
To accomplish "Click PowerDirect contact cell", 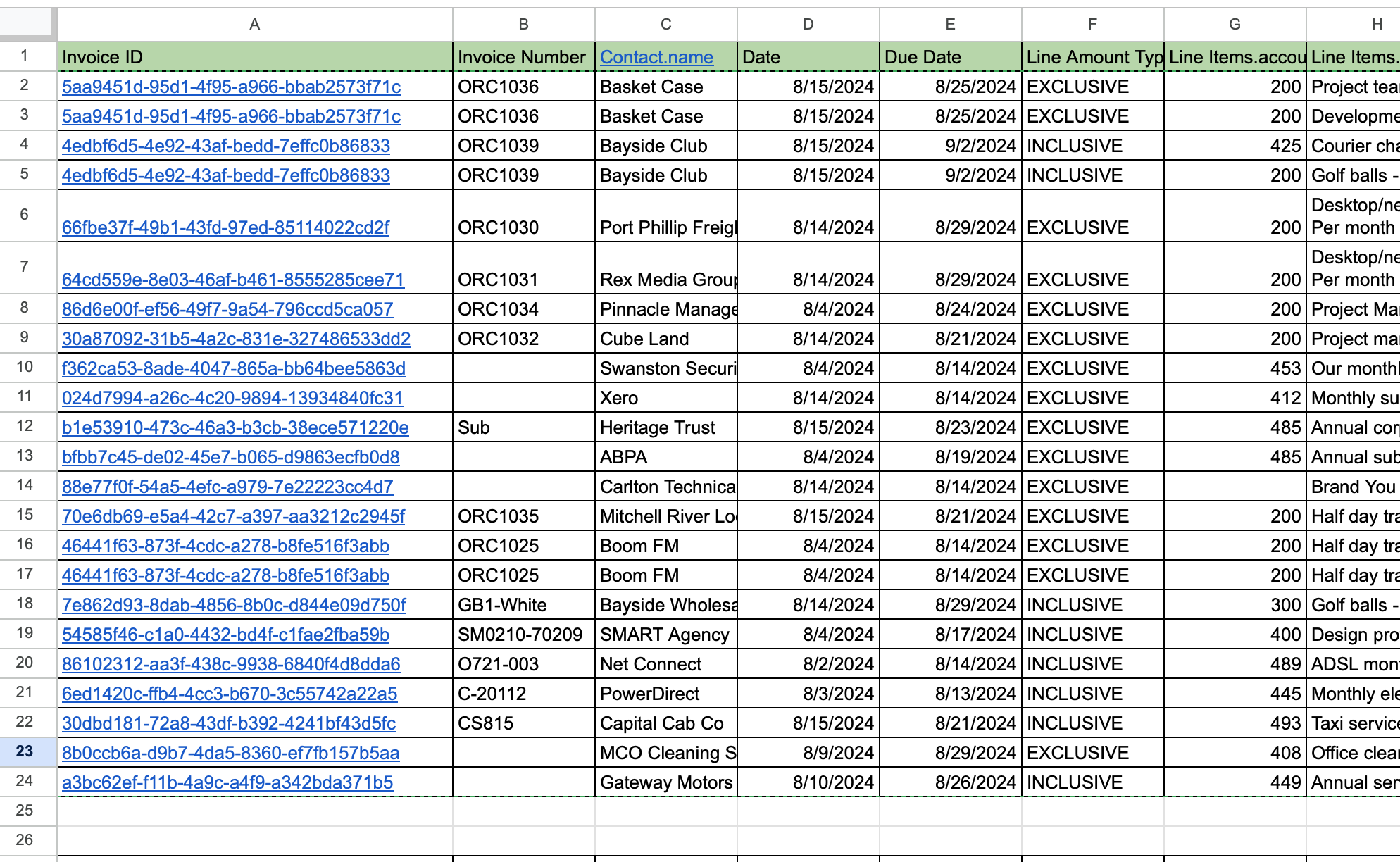I will [x=665, y=694].
